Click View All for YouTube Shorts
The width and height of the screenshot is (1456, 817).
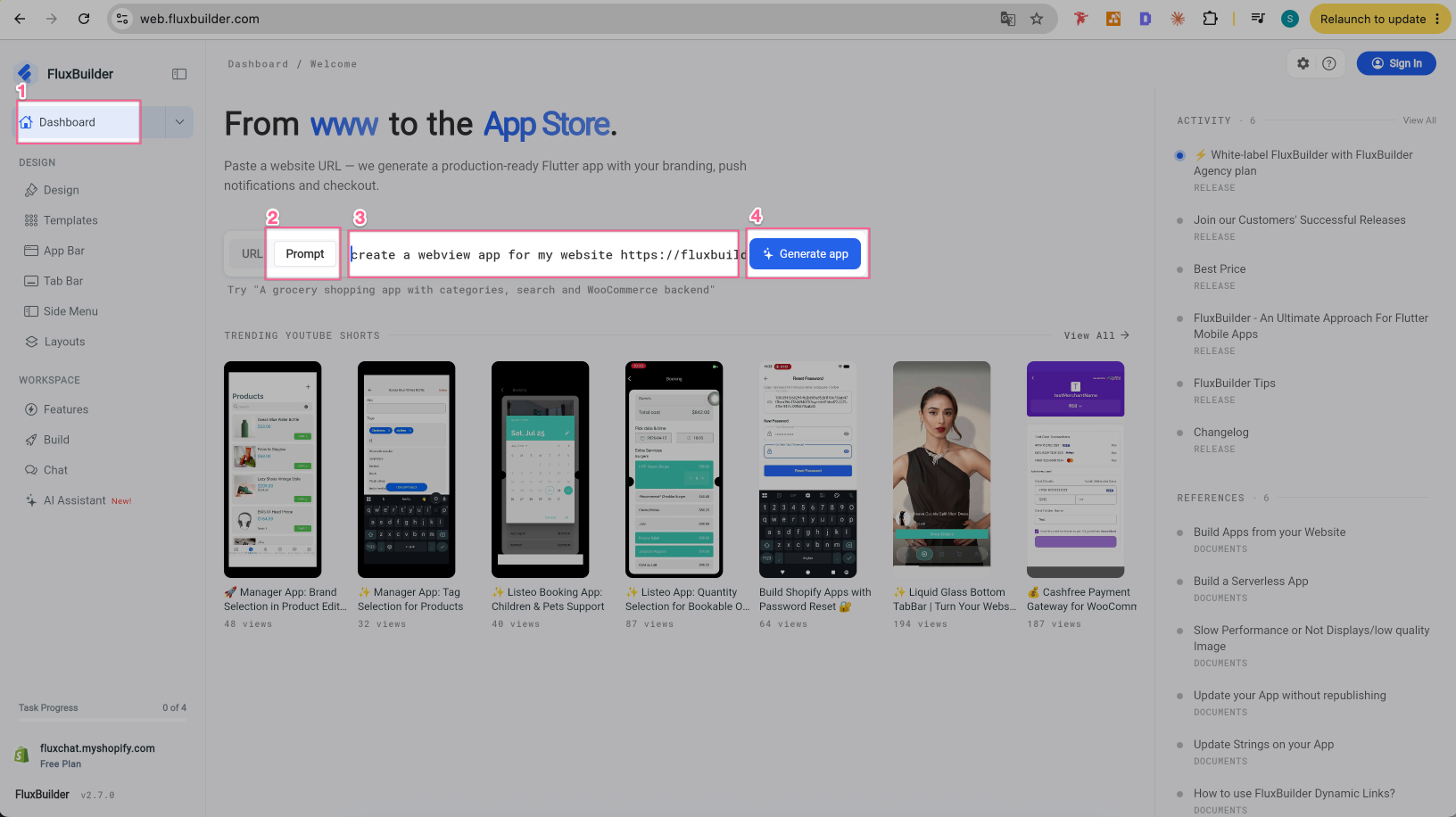click(1096, 335)
